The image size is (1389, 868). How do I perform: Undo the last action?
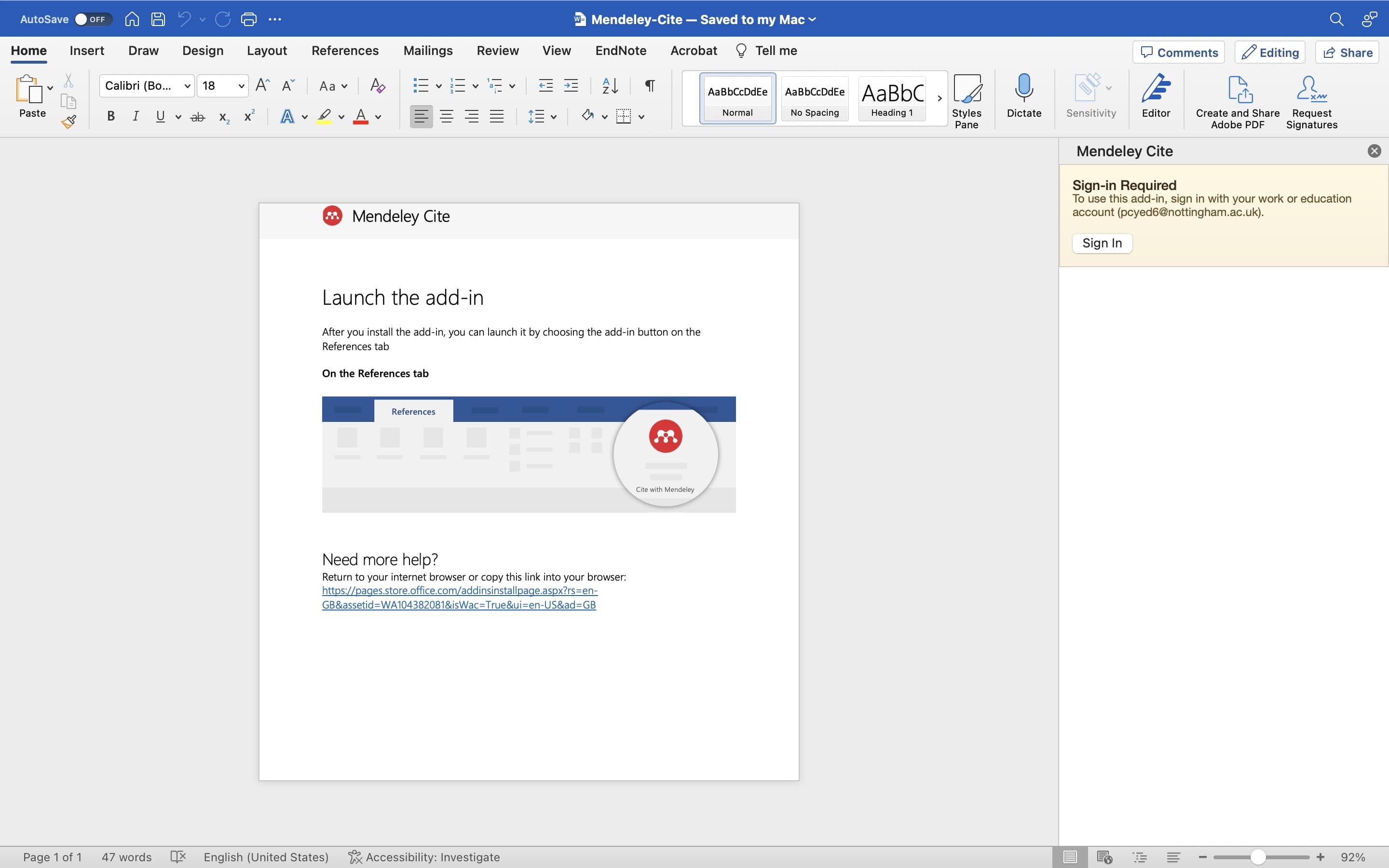[184, 19]
